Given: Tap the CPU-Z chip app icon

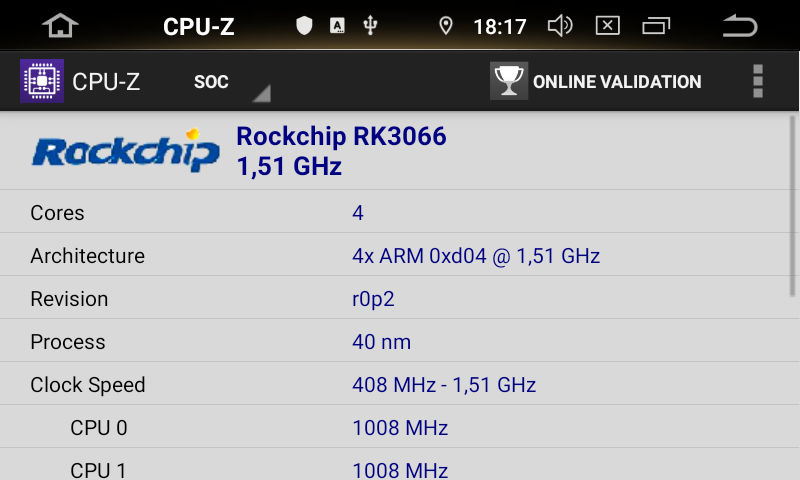Looking at the screenshot, I should pos(42,81).
